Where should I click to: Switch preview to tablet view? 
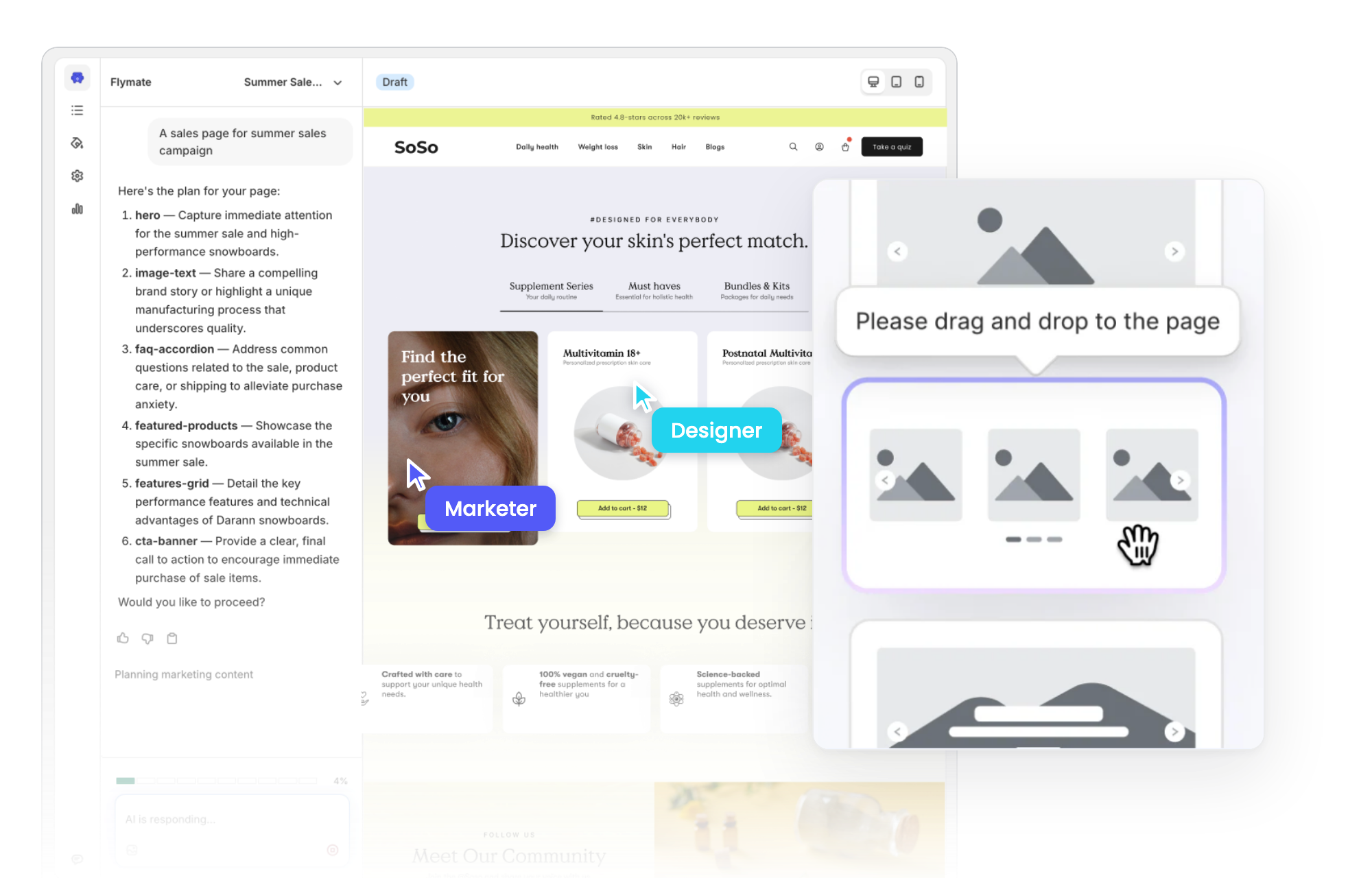(896, 82)
